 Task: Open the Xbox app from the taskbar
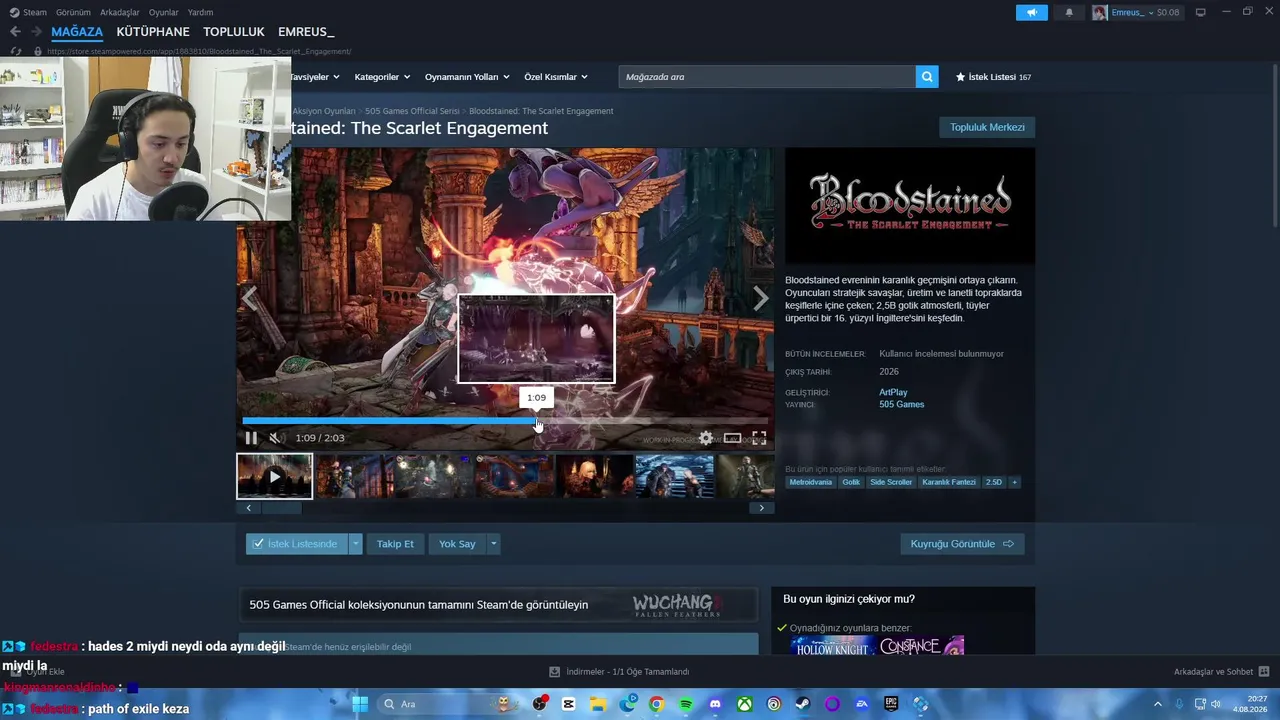coord(744,704)
